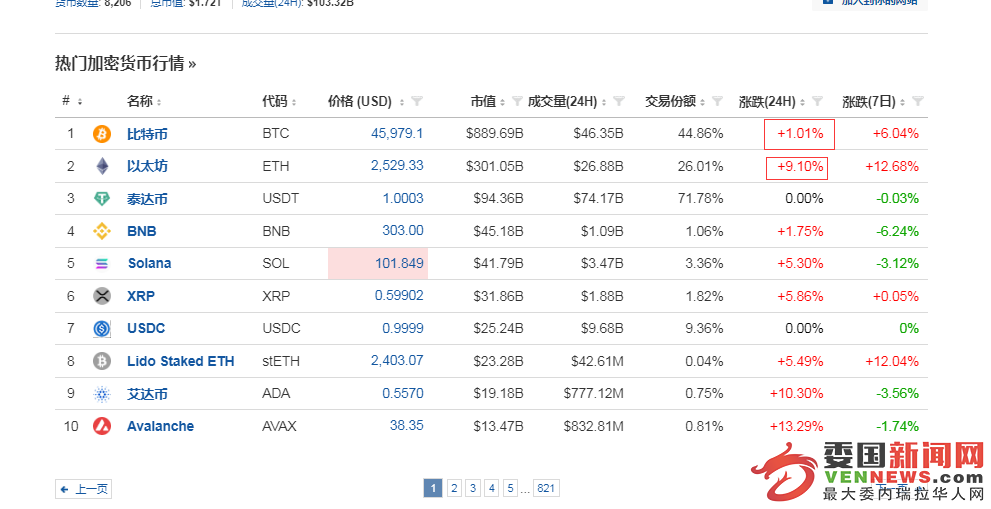Click BNB price 303.00

click(x=403, y=231)
